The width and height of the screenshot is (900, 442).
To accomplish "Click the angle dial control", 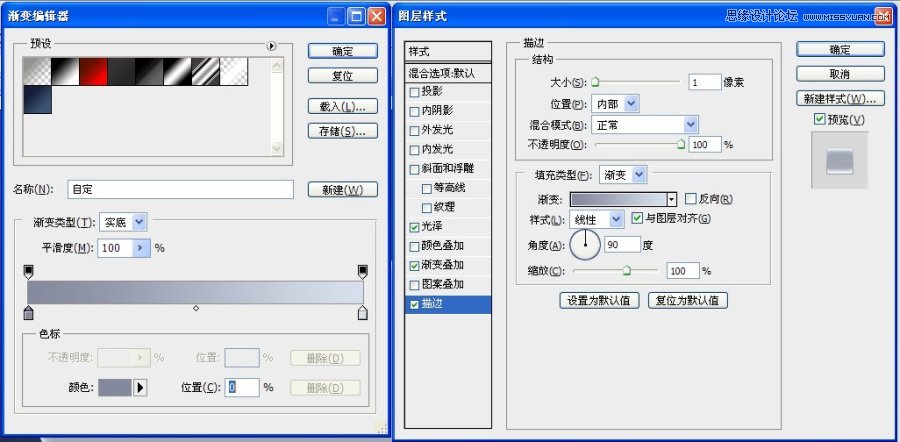I will 585,244.
